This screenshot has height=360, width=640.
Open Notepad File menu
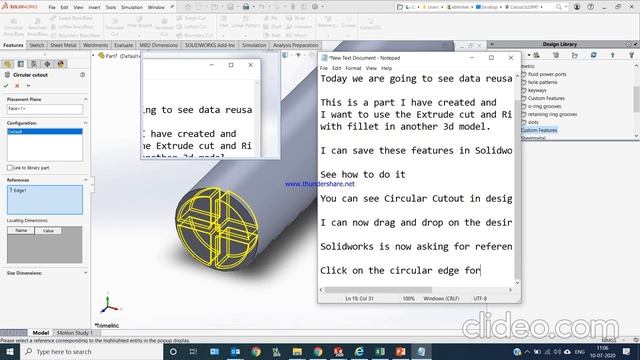click(x=324, y=68)
